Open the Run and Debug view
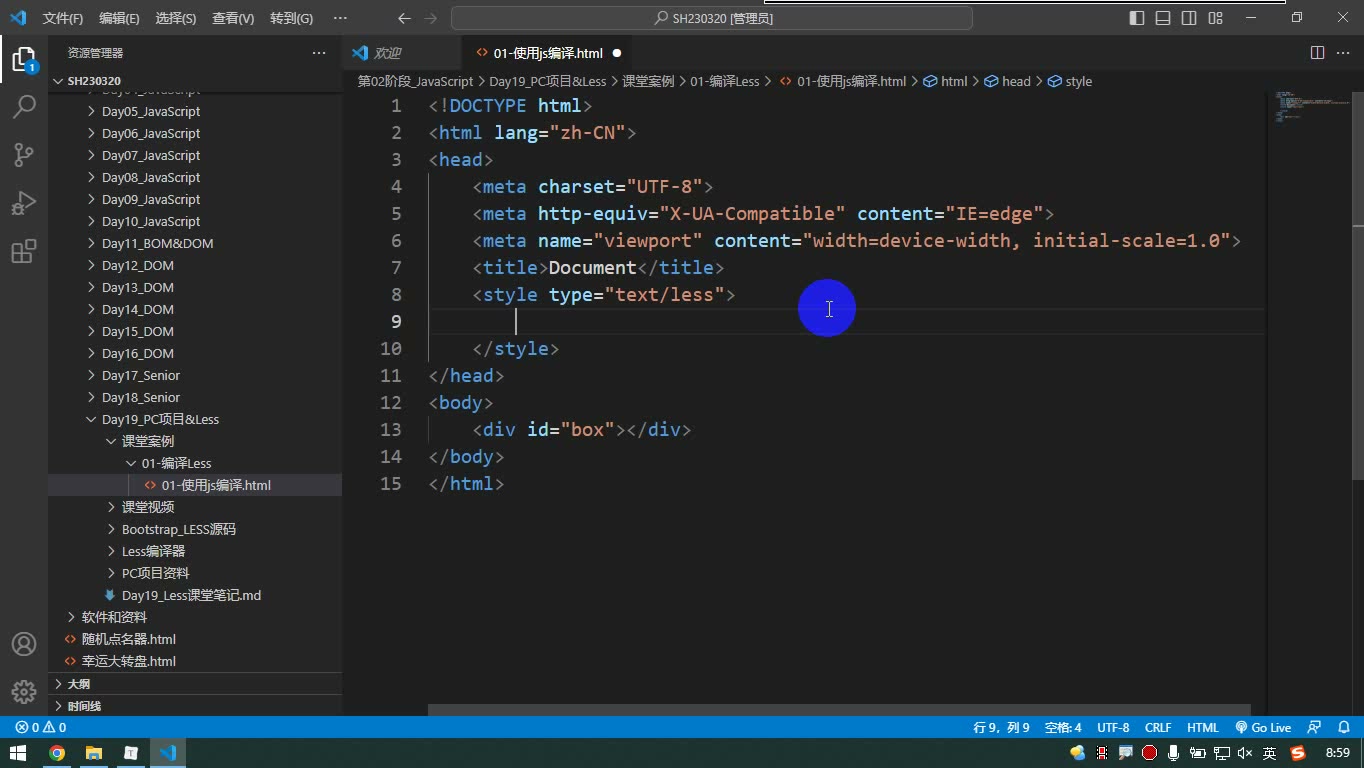Image resolution: width=1364 pixels, height=768 pixels. (24, 202)
